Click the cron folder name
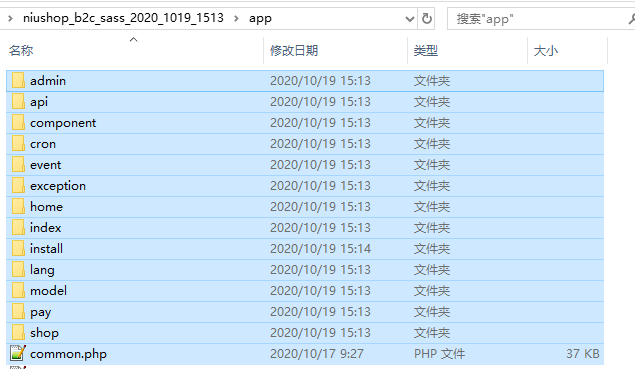 tap(43, 144)
